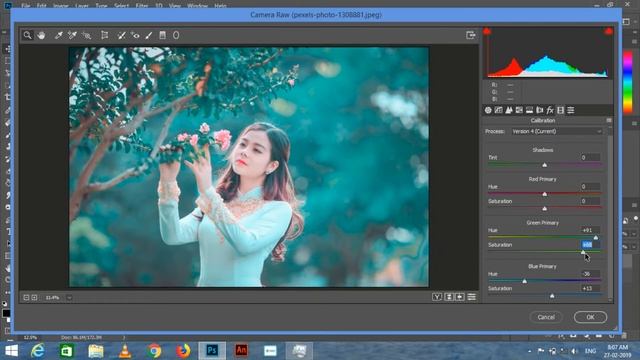Open the Lens Corrections panel tab
The width and height of the screenshot is (640, 360).
click(540, 110)
